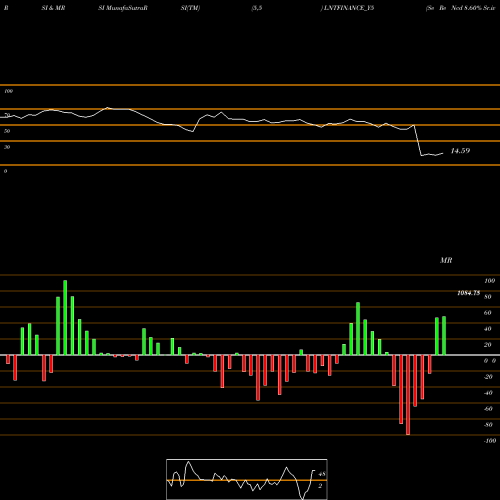Viewport: 500px width, 500px height.
Task: Click the "SI & MR" header label
Action: coord(53,8)
